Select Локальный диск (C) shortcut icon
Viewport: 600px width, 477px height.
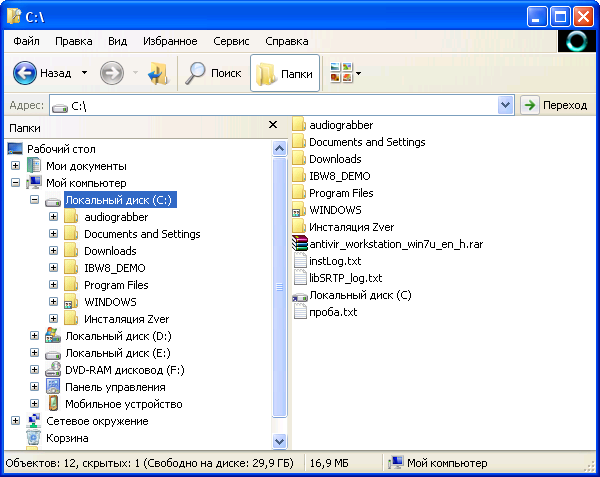[300, 296]
